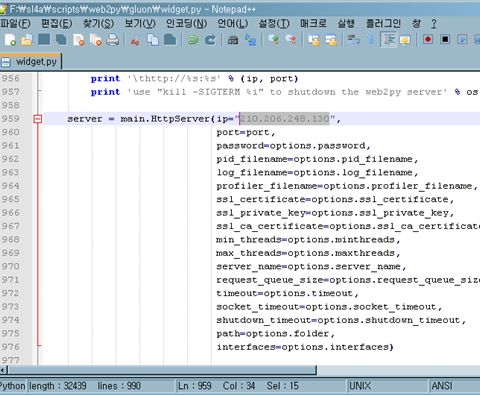This screenshot has width=480, height=395.
Task: Open the 보기(V) menu
Action: (x=140, y=24)
